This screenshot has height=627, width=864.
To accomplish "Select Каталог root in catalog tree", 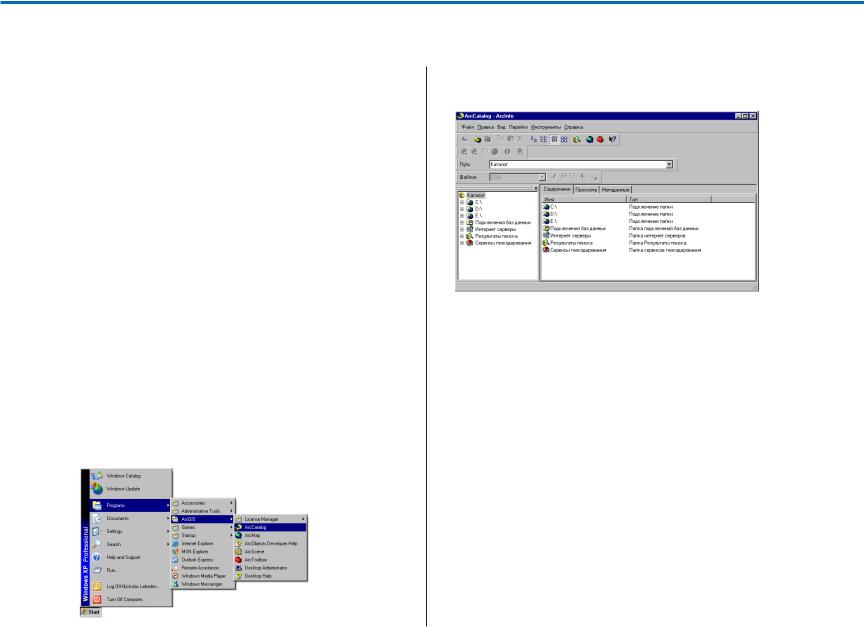I will tap(476, 196).
